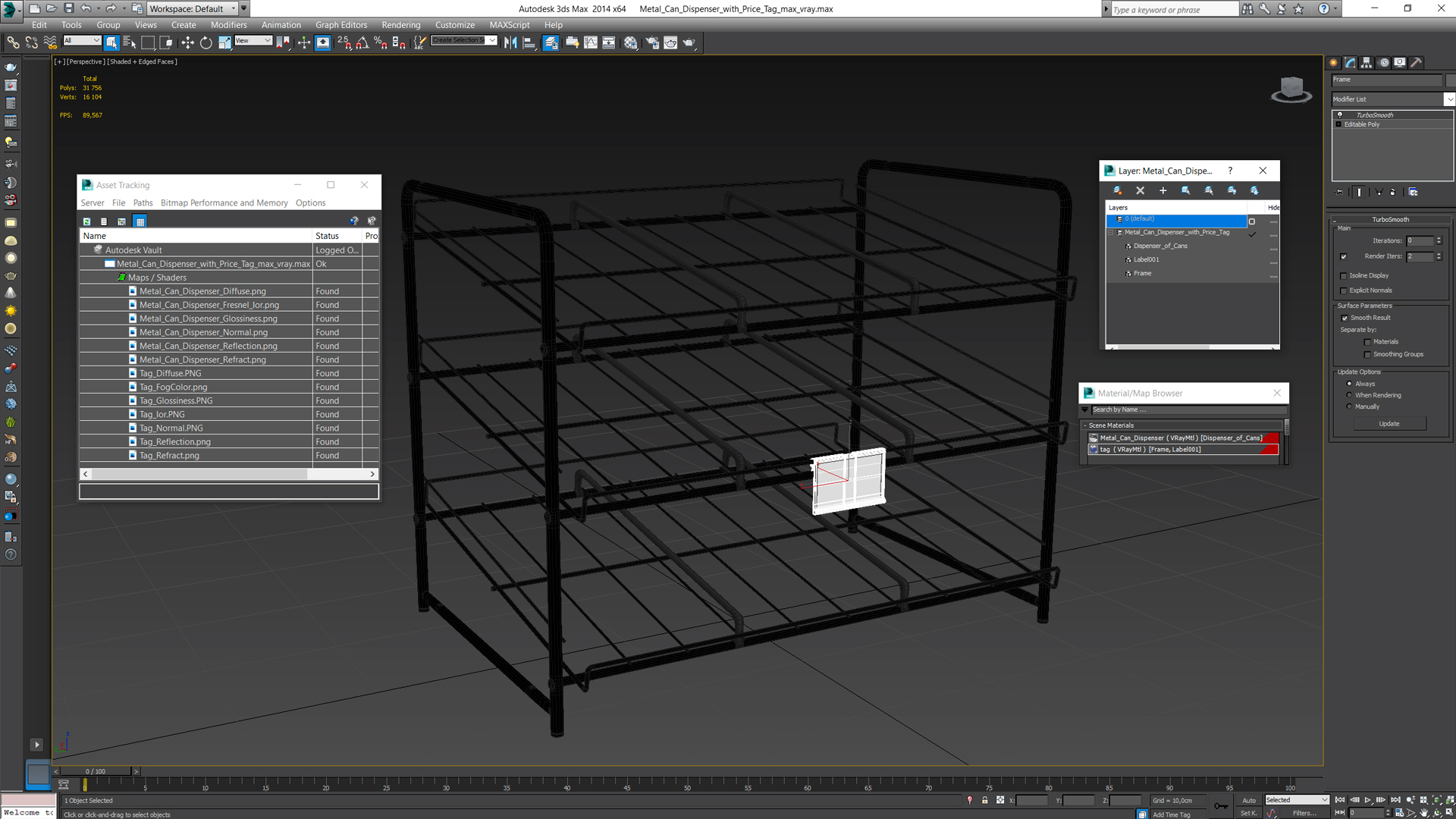Check Separate by Smoothing Groups

tap(1367, 354)
